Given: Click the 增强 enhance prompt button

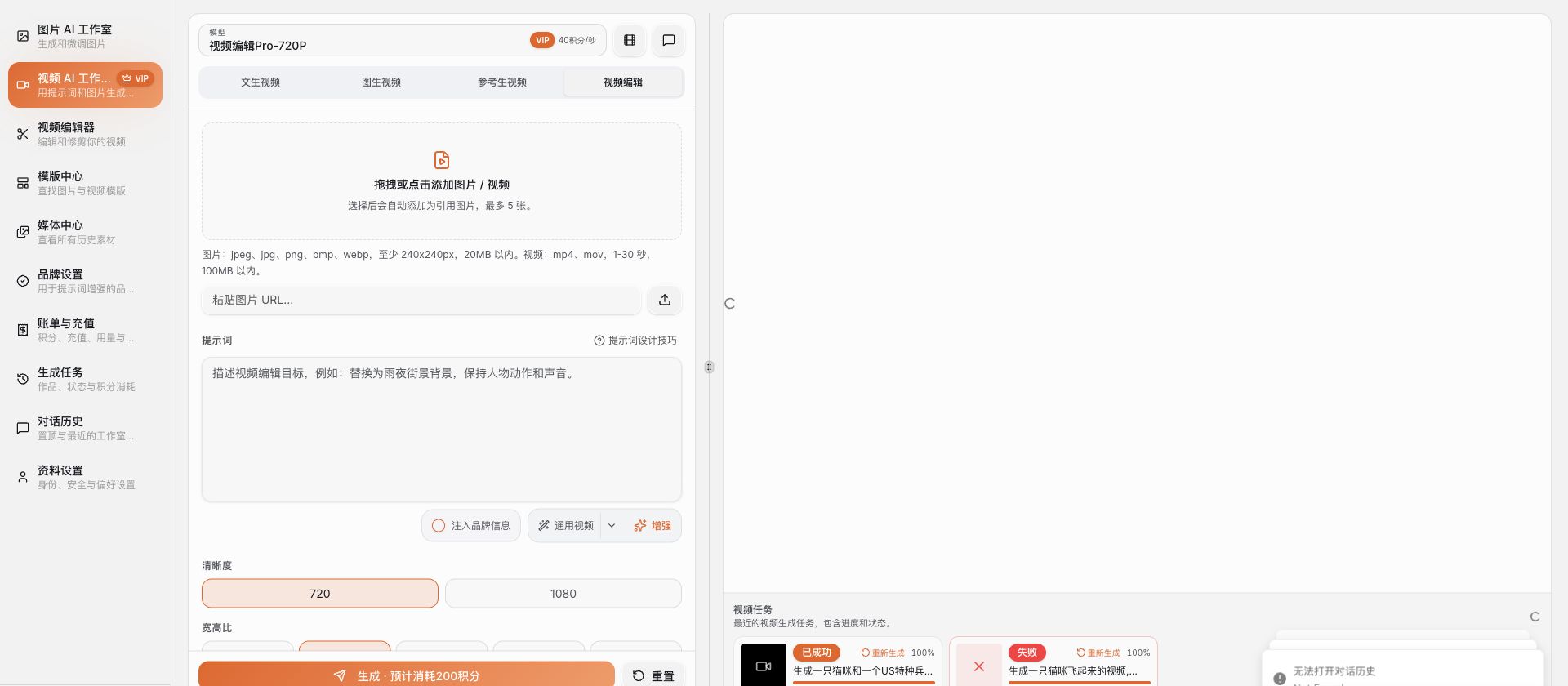Looking at the screenshot, I should tap(653, 526).
